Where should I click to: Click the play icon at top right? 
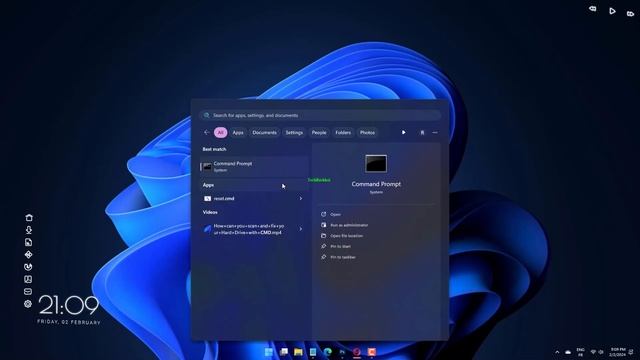pyautogui.click(x=612, y=11)
